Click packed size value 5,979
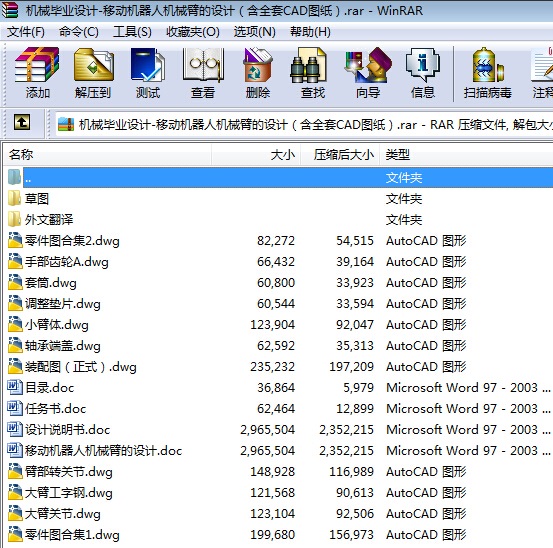Image resolution: width=553 pixels, height=548 pixels. point(358,388)
